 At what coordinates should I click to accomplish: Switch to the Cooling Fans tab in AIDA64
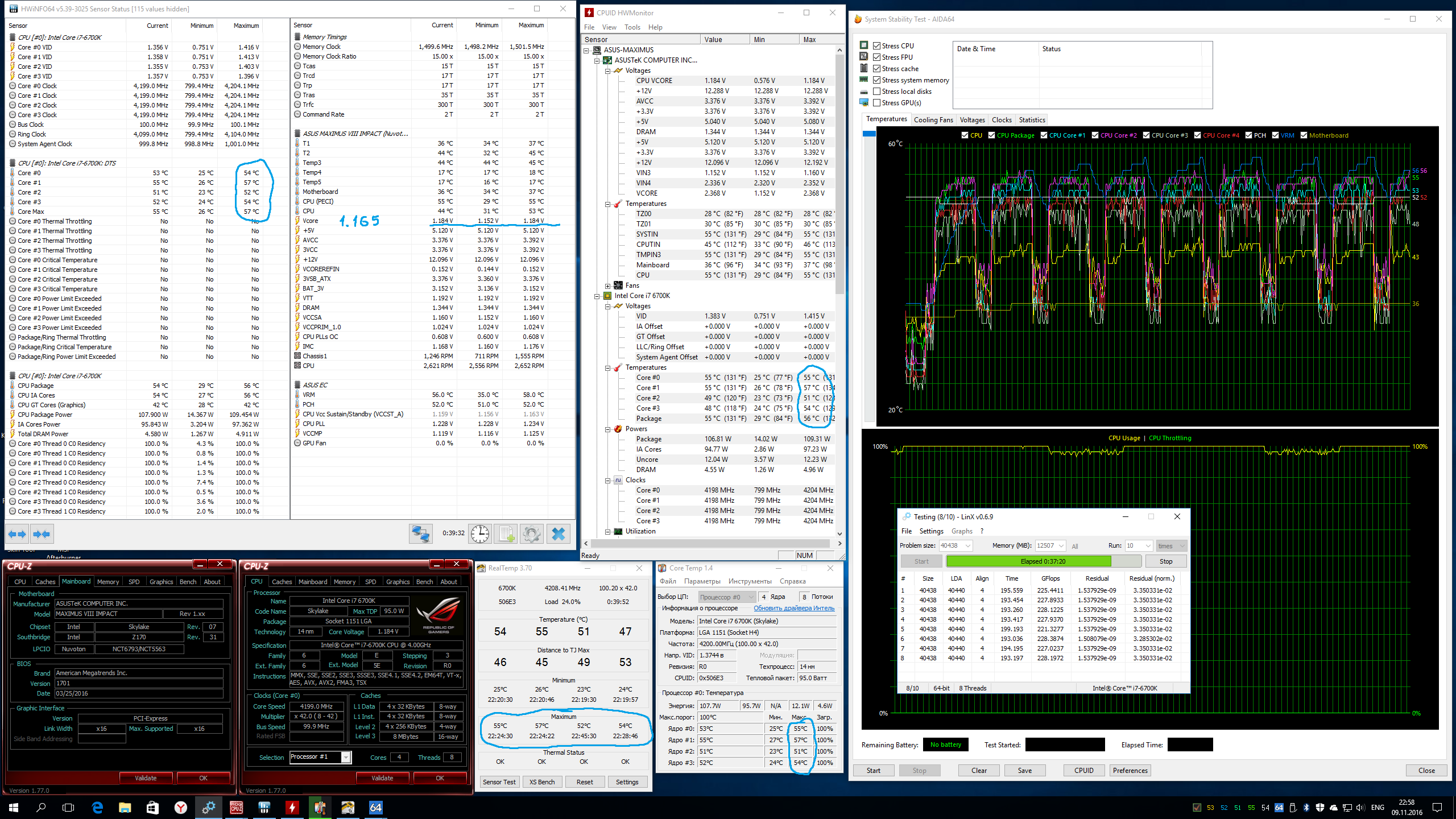[933, 120]
